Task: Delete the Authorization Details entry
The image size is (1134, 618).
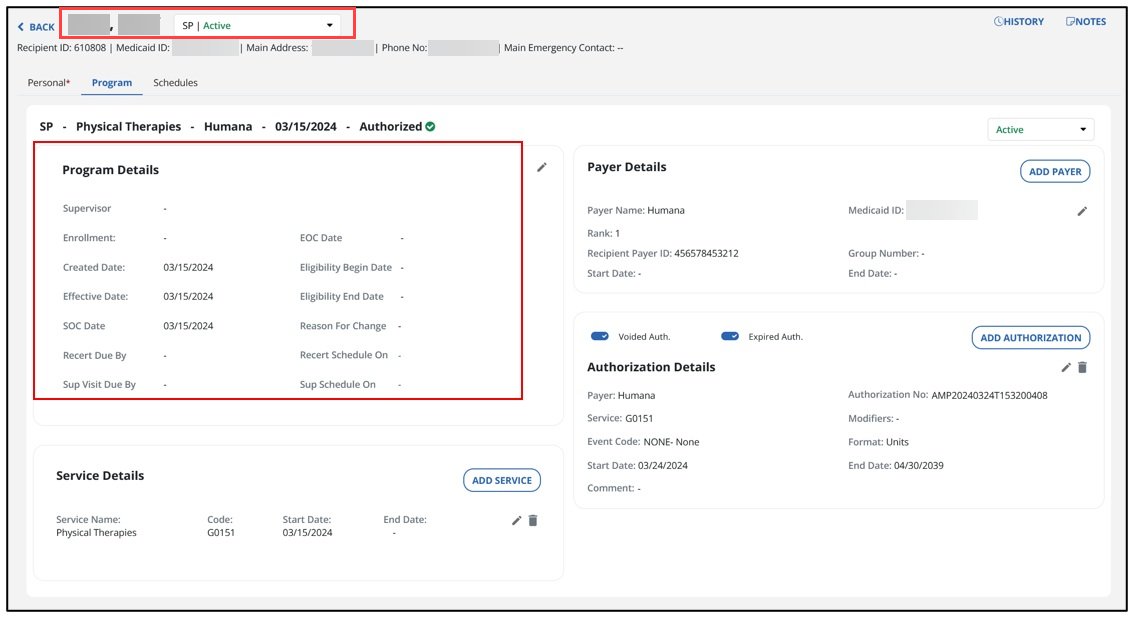Action: pos(1083,368)
